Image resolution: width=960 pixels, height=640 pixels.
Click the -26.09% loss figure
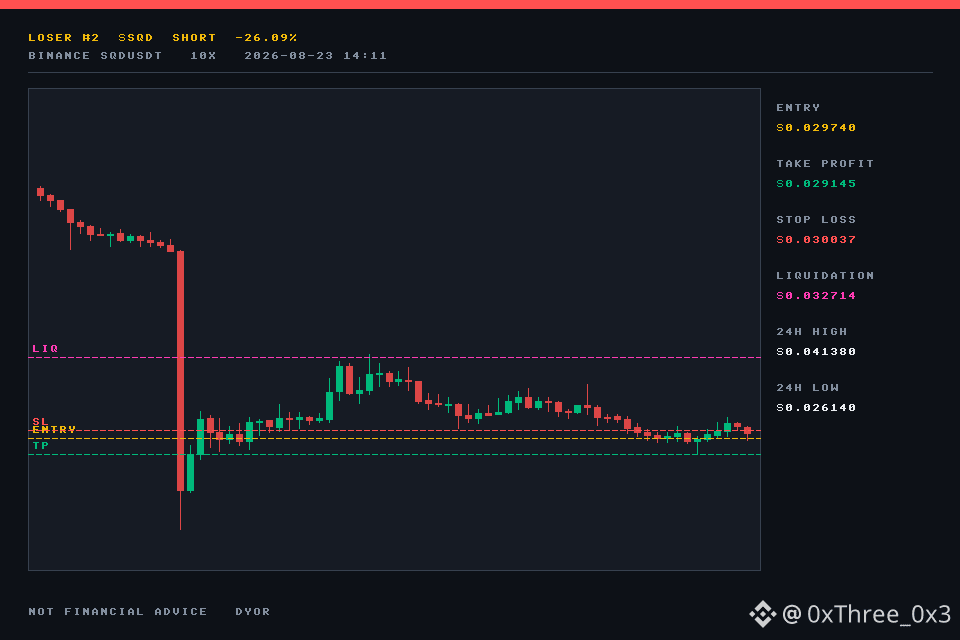pyautogui.click(x=266, y=37)
